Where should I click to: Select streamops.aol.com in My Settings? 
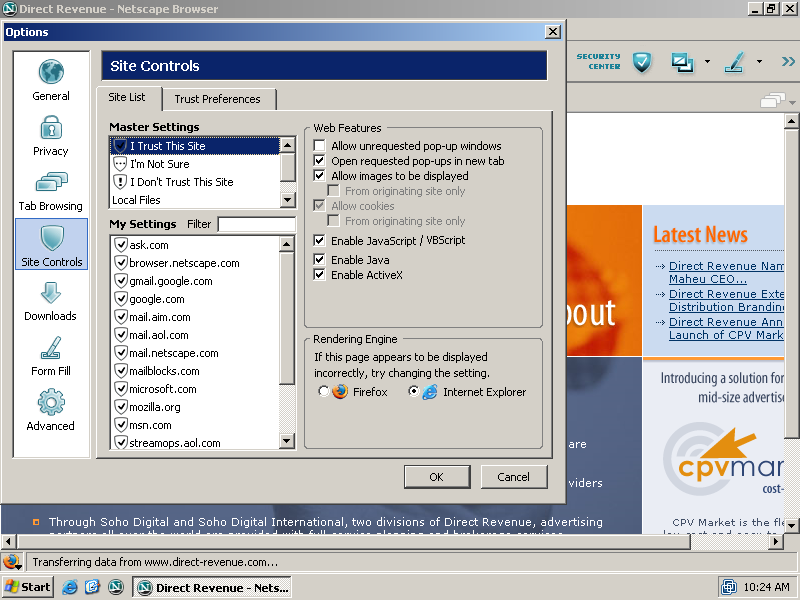click(196, 443)
